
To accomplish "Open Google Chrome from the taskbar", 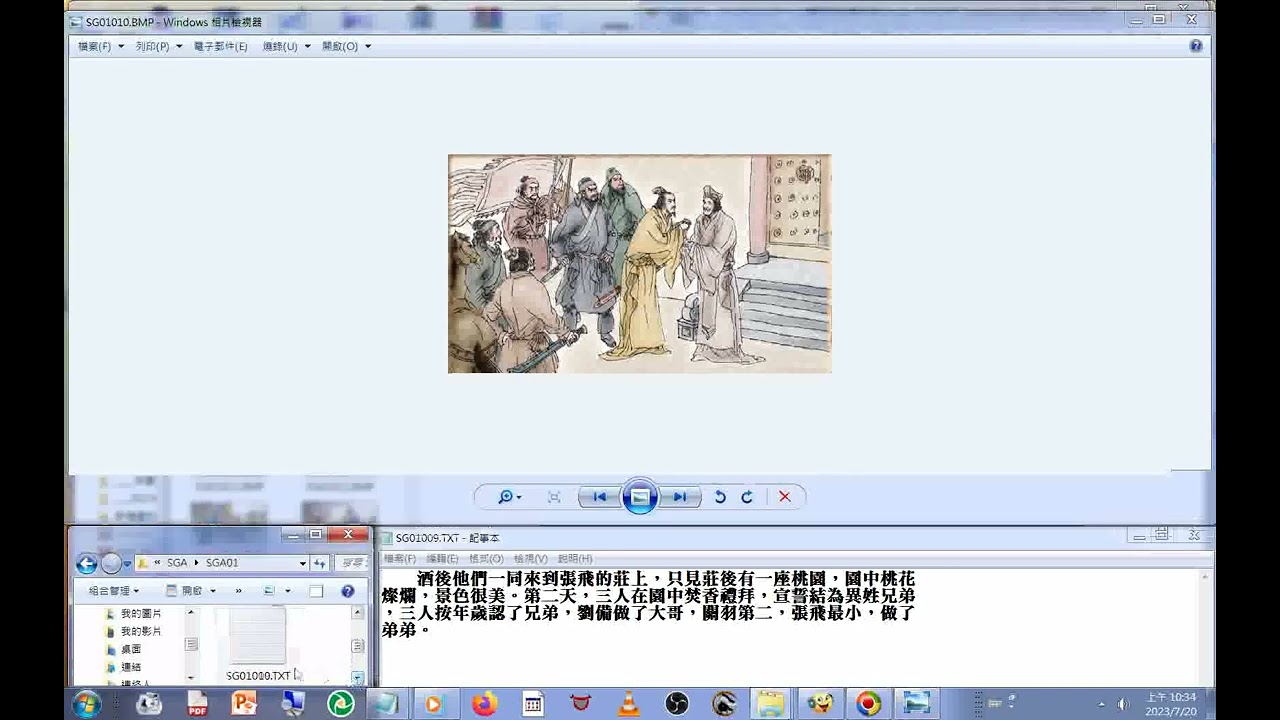I will (868, 704).
